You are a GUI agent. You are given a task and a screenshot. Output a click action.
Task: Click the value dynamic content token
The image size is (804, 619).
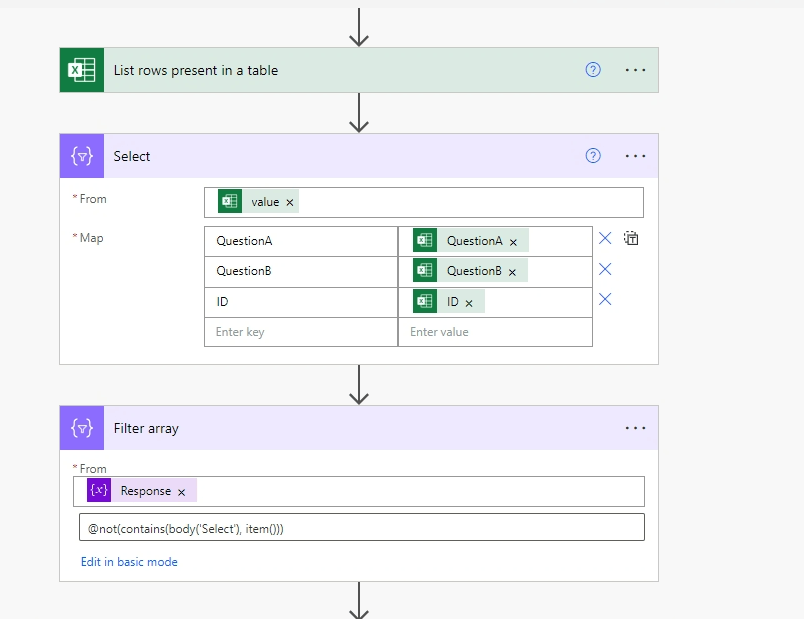(x=258, y=201)
